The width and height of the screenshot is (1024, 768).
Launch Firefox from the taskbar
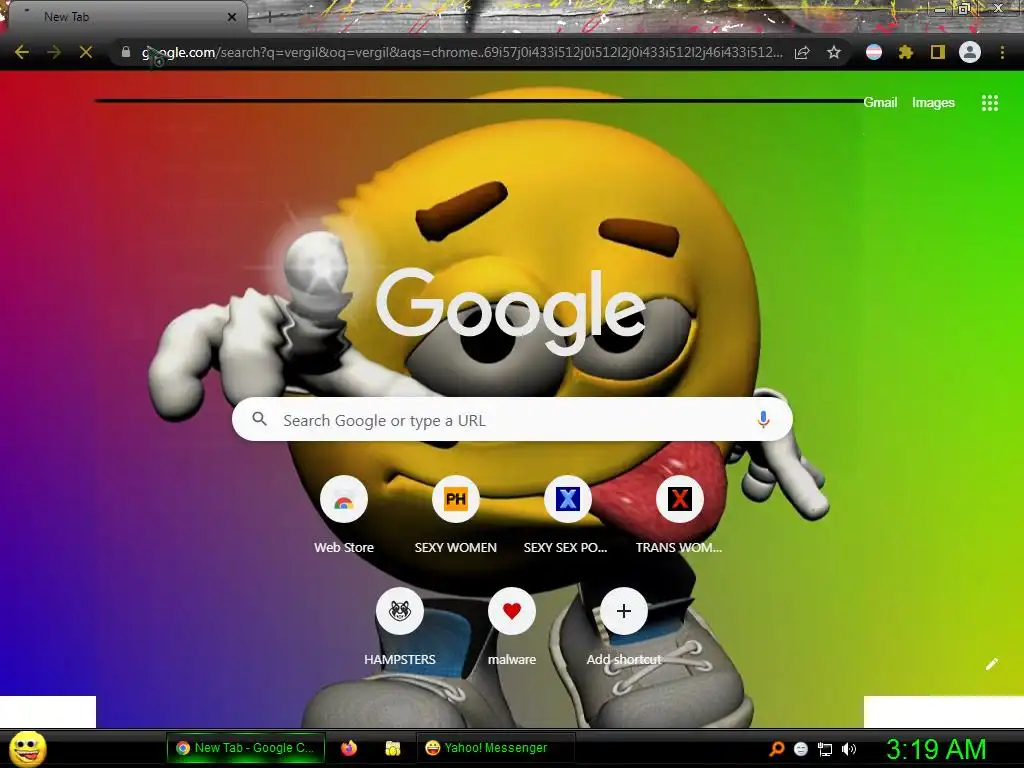(x=349, y=748)
